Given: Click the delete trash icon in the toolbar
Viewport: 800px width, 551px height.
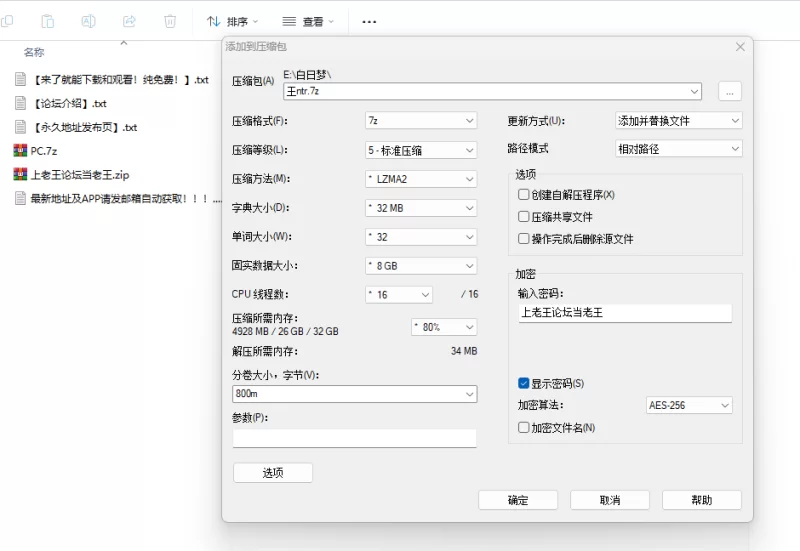Looking at the screenshot, I should (x=170, y=21).
